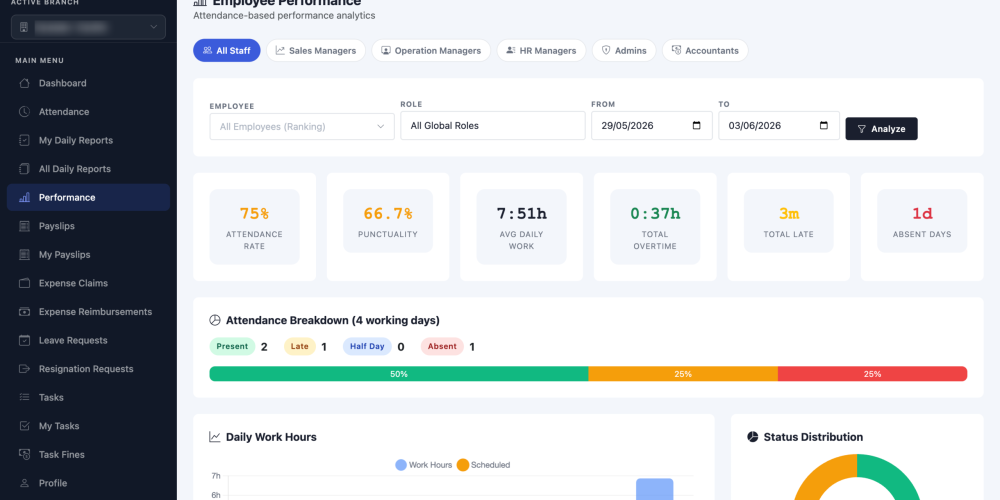Image resolution: width=1000 pixels, height=500 pixels.
Task: Click the Resignation Requests exit icon
Action: [x=24, y=369]
